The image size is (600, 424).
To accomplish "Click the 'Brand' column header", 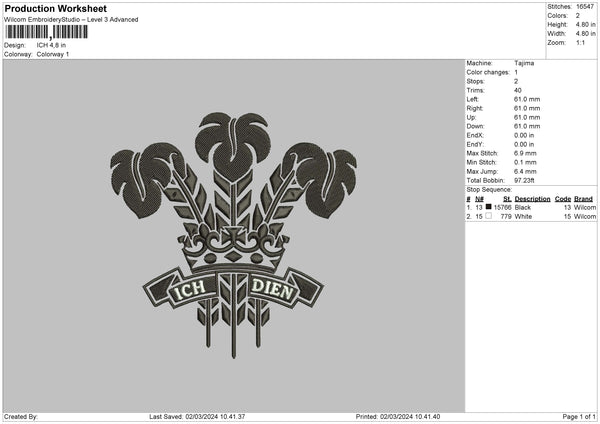I will [583, 199].
